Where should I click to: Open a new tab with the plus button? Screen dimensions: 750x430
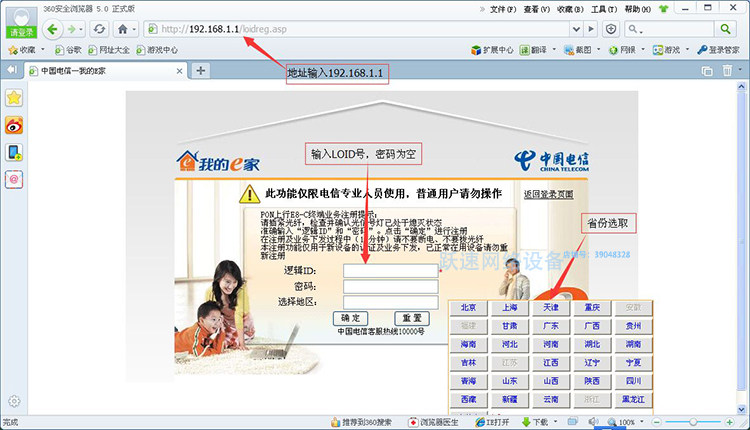(x=200, y=71)
